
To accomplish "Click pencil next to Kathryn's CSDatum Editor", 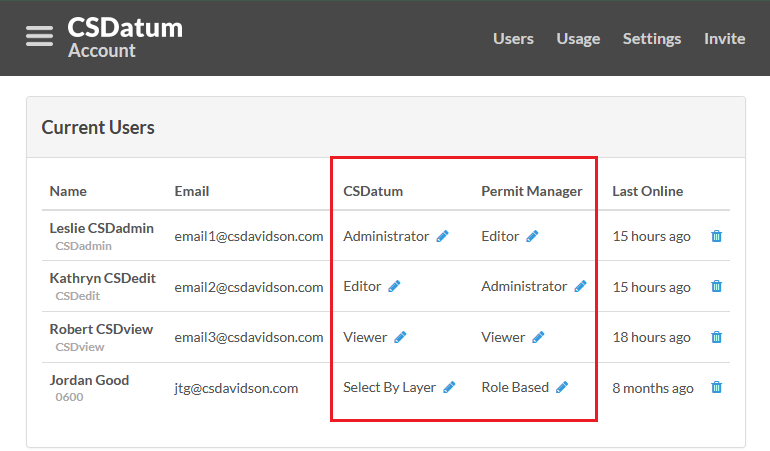I will click(x=394, y=286).
